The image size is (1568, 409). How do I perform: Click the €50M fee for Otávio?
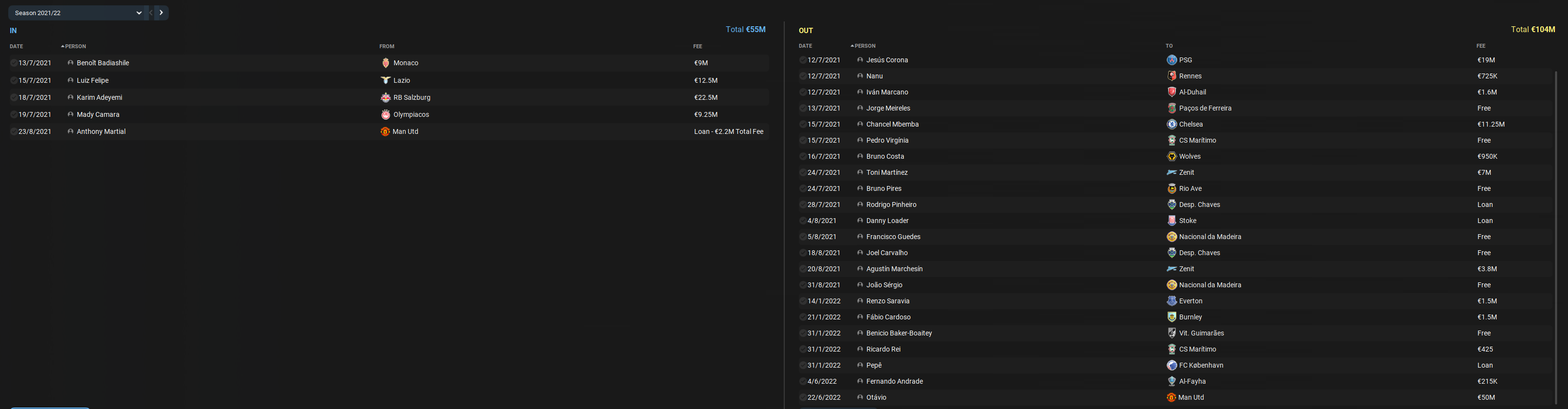pos(1486,397)
